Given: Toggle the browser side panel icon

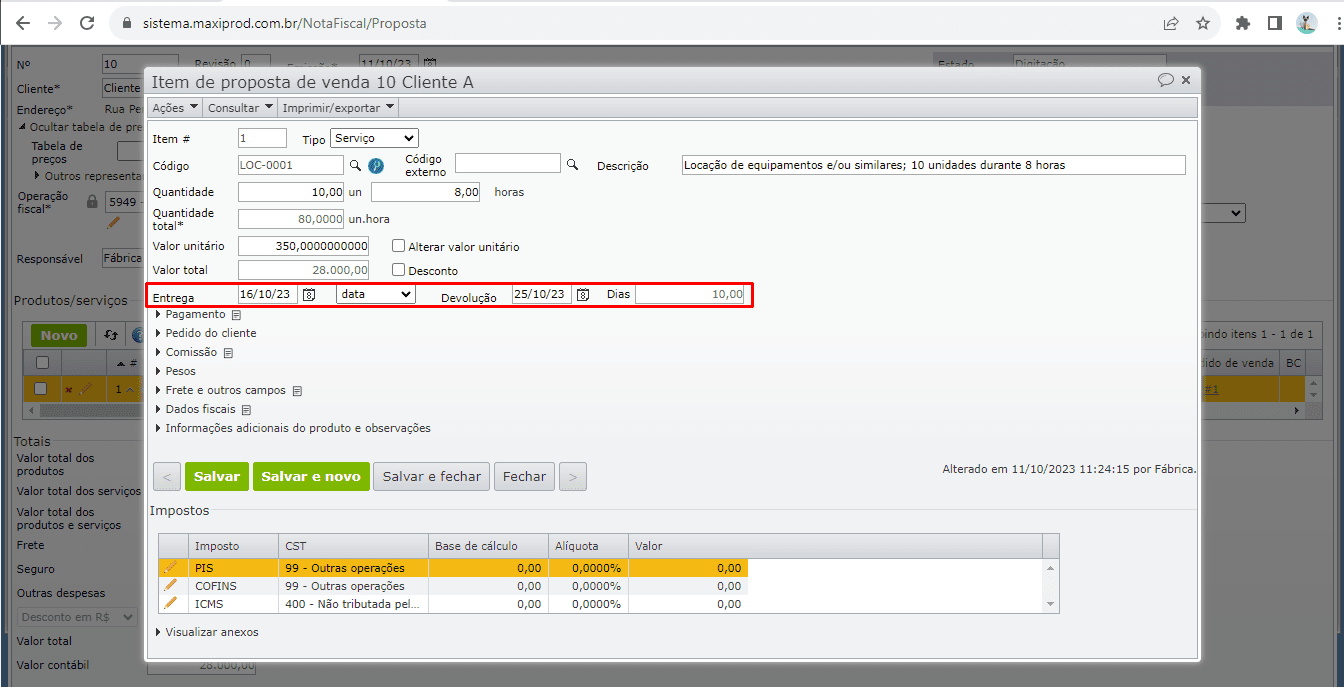Looking at the screenshot, I should pos(1275,22).
